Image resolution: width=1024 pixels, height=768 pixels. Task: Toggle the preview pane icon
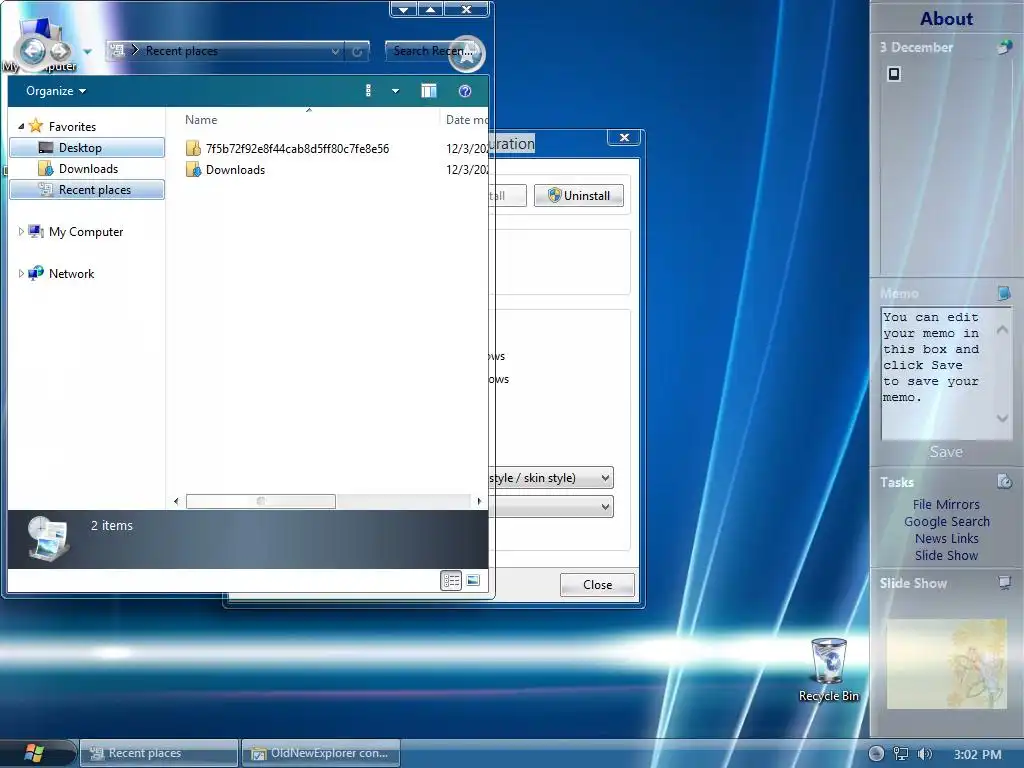428,91
